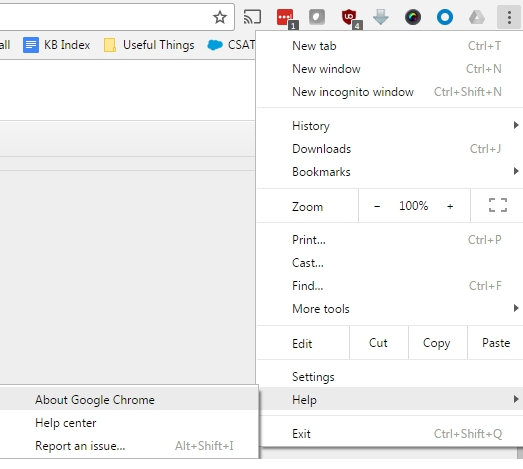The image size is (523, 469).
Task: Open the Google Drive extension icon
Action: click(477, 17)
